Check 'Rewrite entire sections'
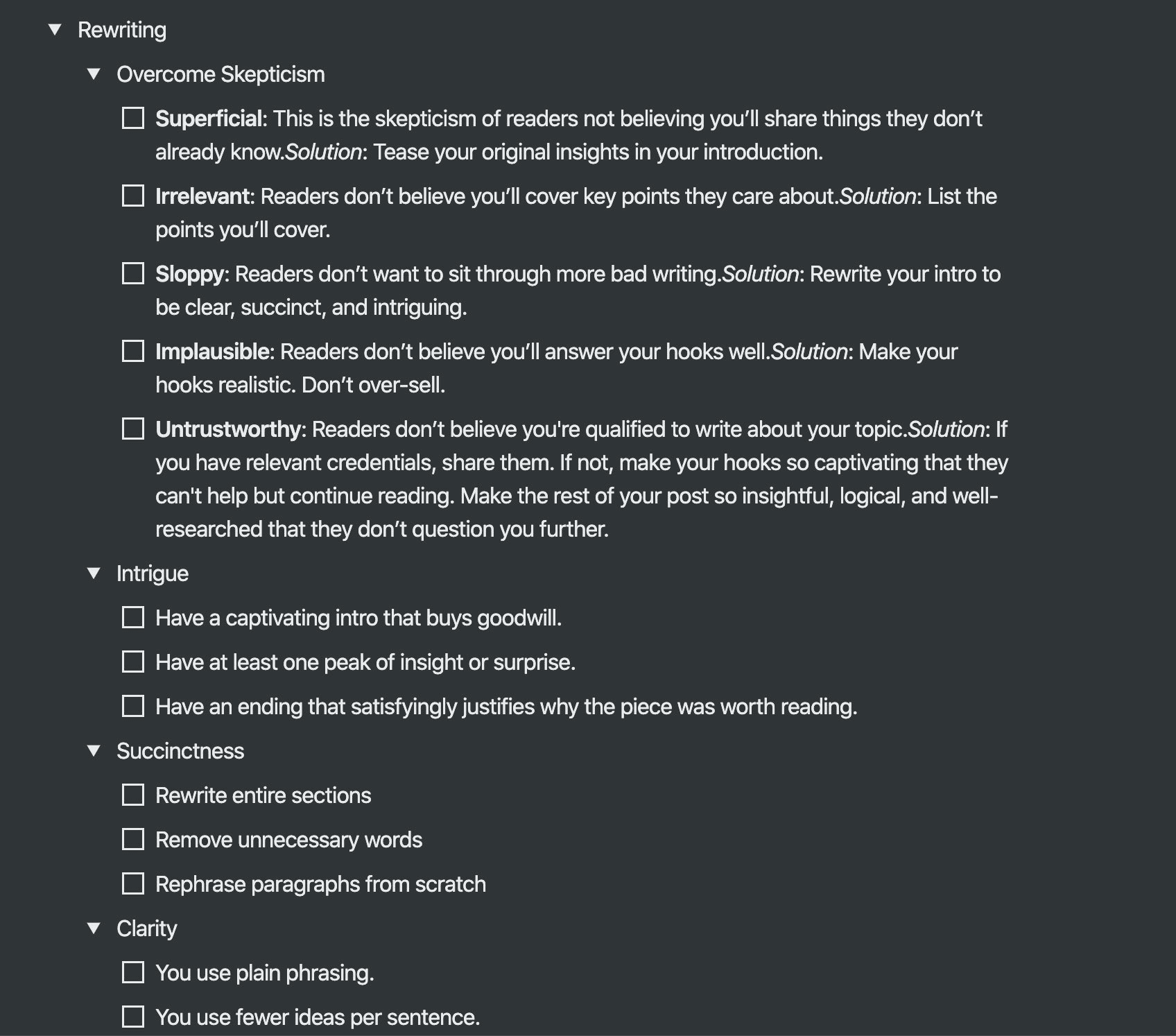The image size is (1176, 1036). click(133, 795)
